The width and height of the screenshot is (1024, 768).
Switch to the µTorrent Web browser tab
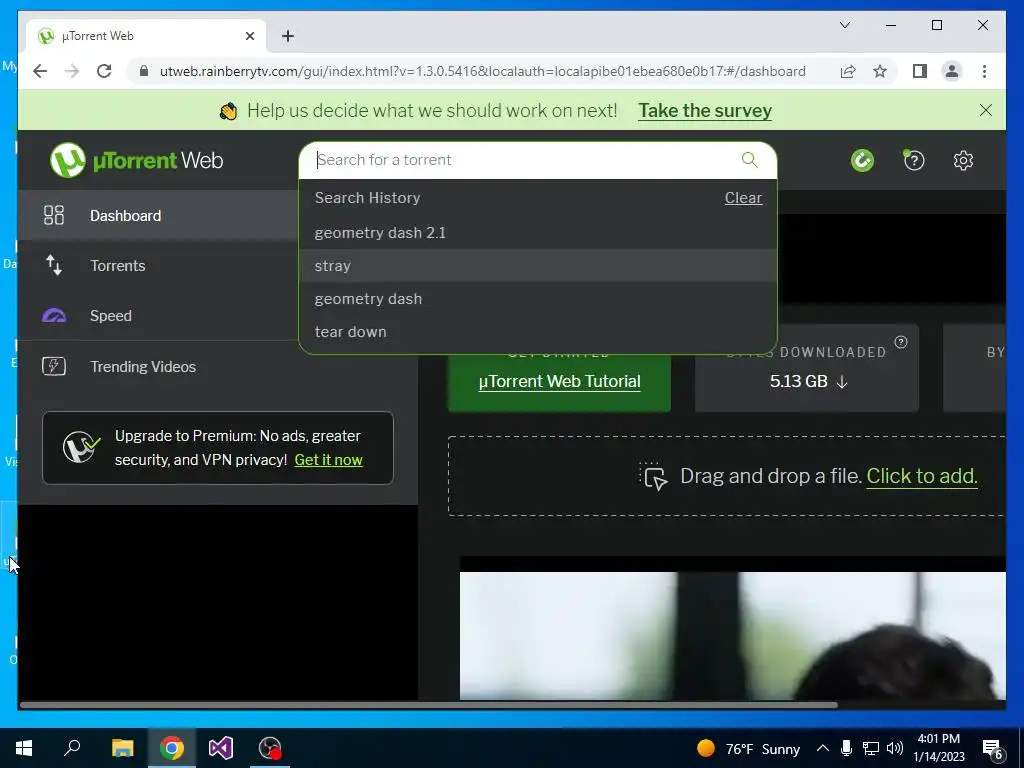[x=146, y=36]
